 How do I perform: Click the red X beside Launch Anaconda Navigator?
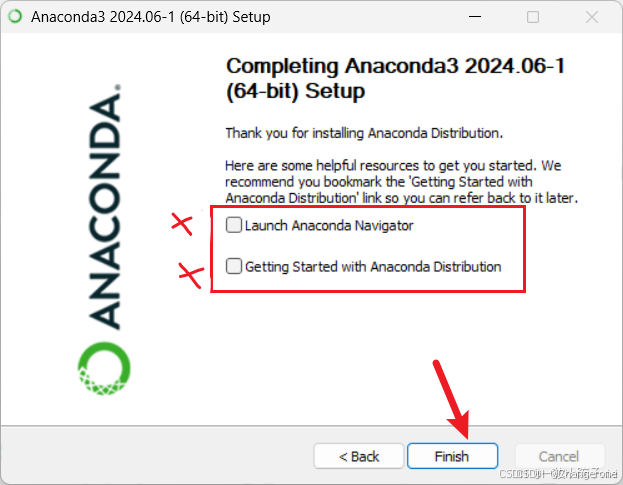coord(182,224)
